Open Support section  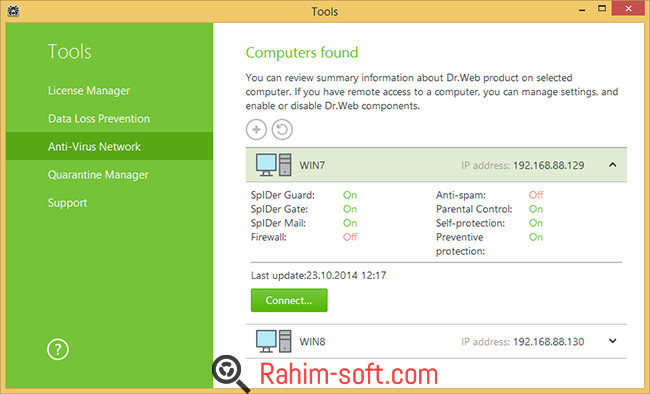(68, 203)
